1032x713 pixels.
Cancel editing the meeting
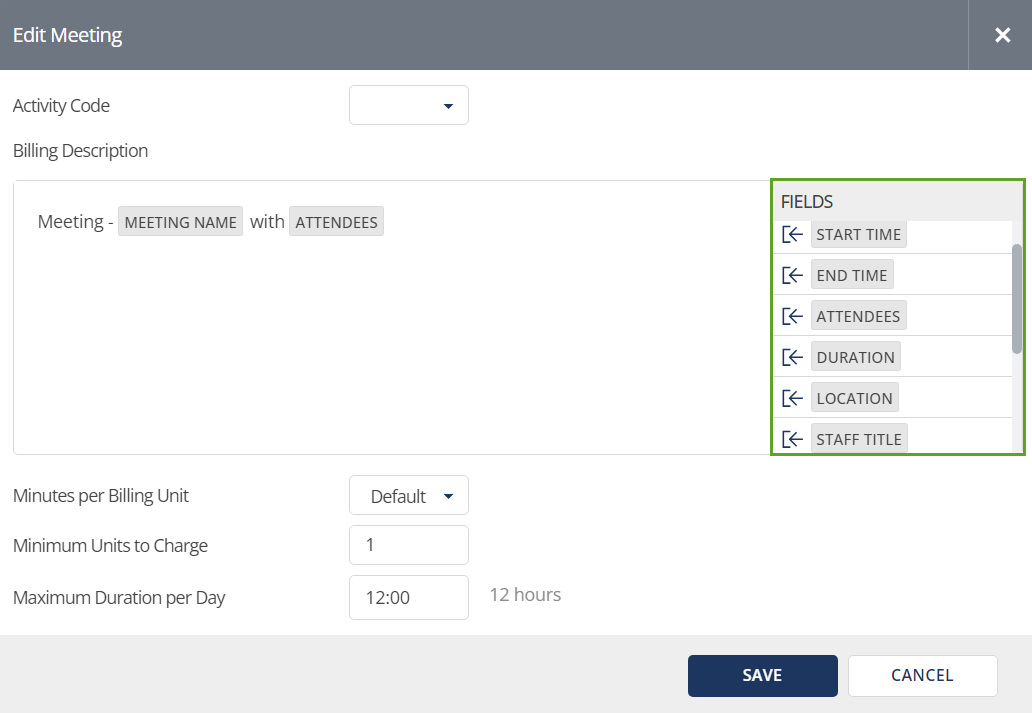pyautogui.click(x=922, y=675)
